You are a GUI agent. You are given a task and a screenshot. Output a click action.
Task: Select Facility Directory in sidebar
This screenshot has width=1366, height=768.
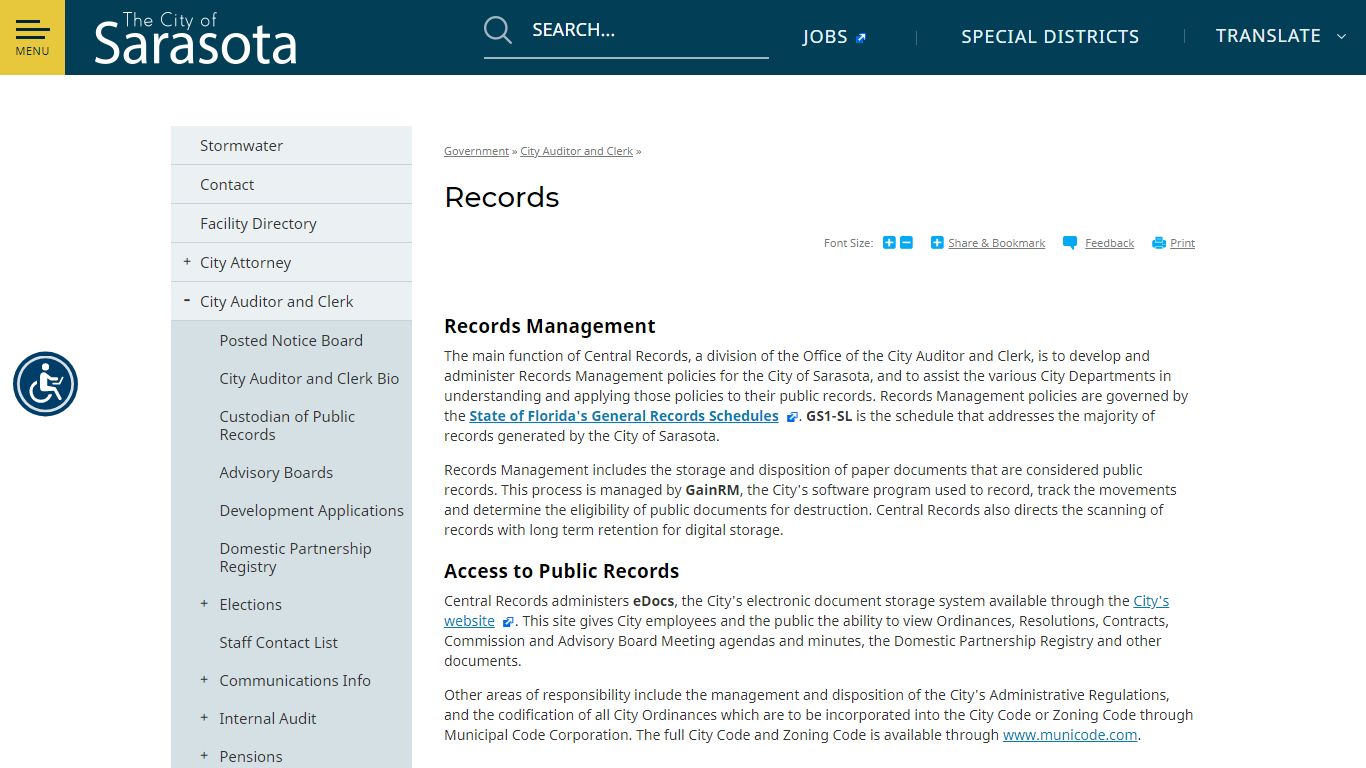291,223
